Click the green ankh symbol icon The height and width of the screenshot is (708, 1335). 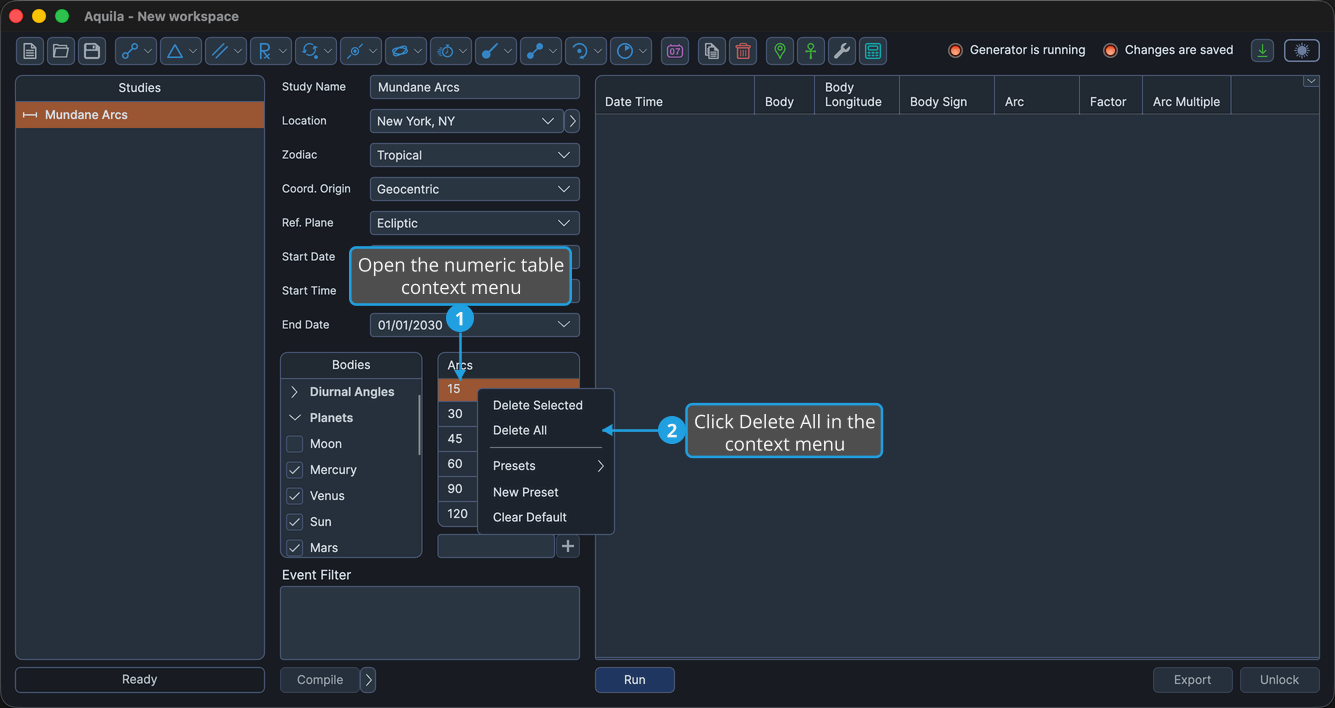coord(811,51)
